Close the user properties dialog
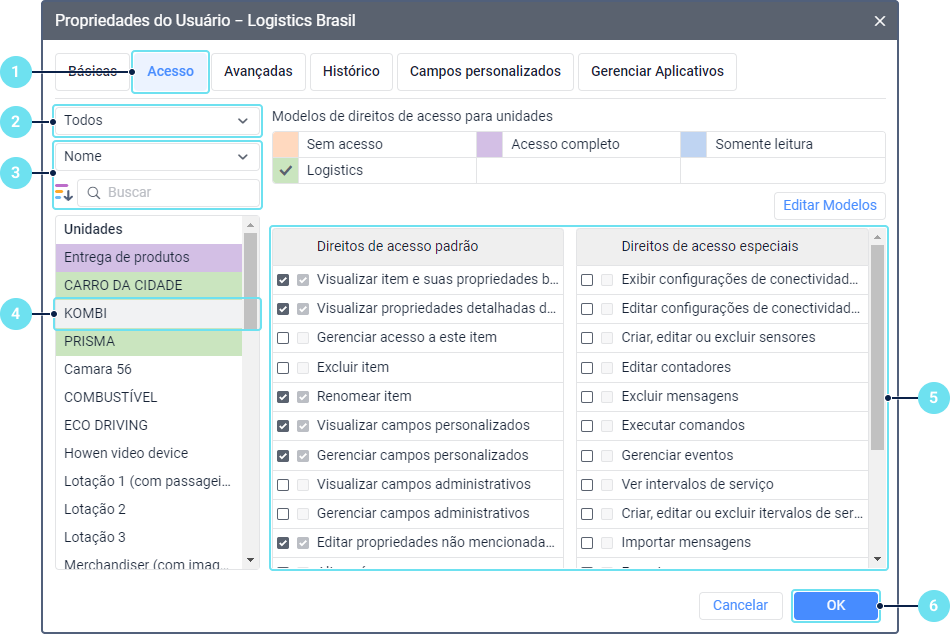The height and width of the screenshot is (634, 950). 880,21
